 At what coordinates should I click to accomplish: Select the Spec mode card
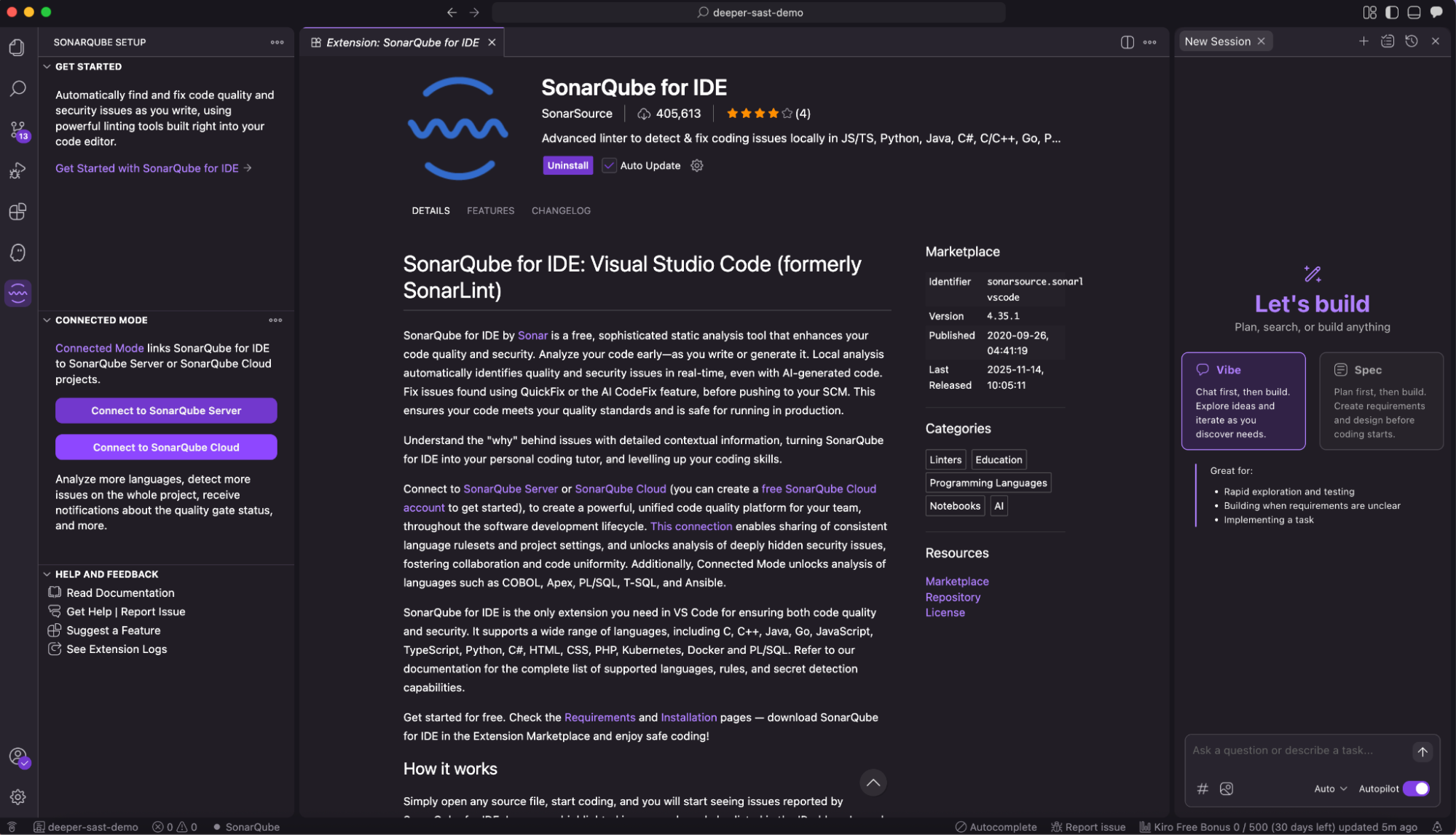[x=1381, y=401]
